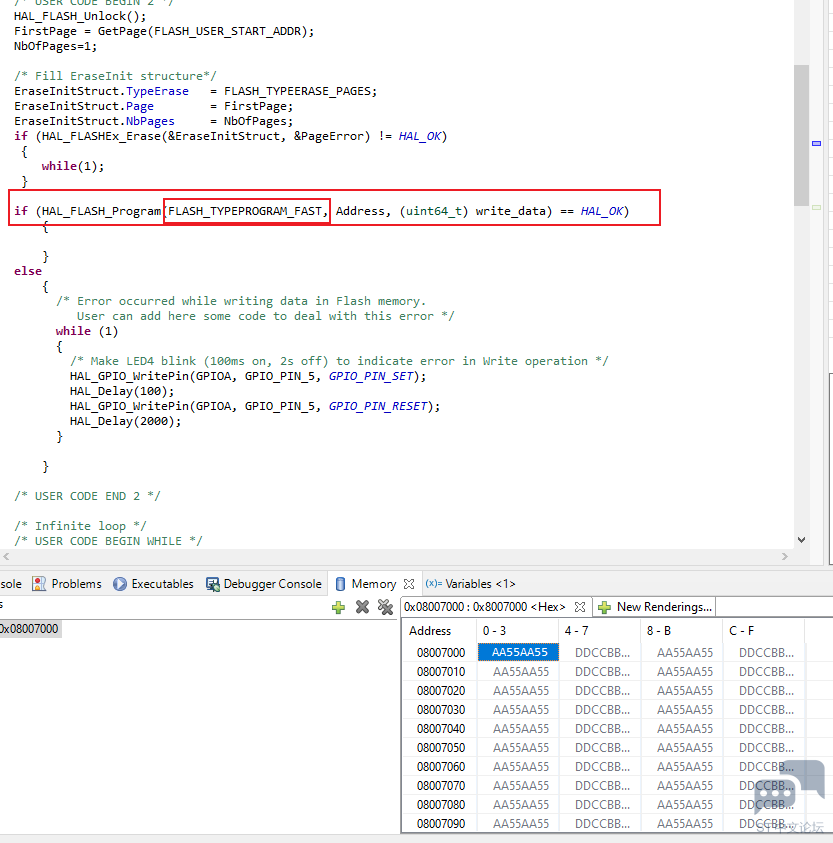Click address cell 08007010

(x=440, y=672)
